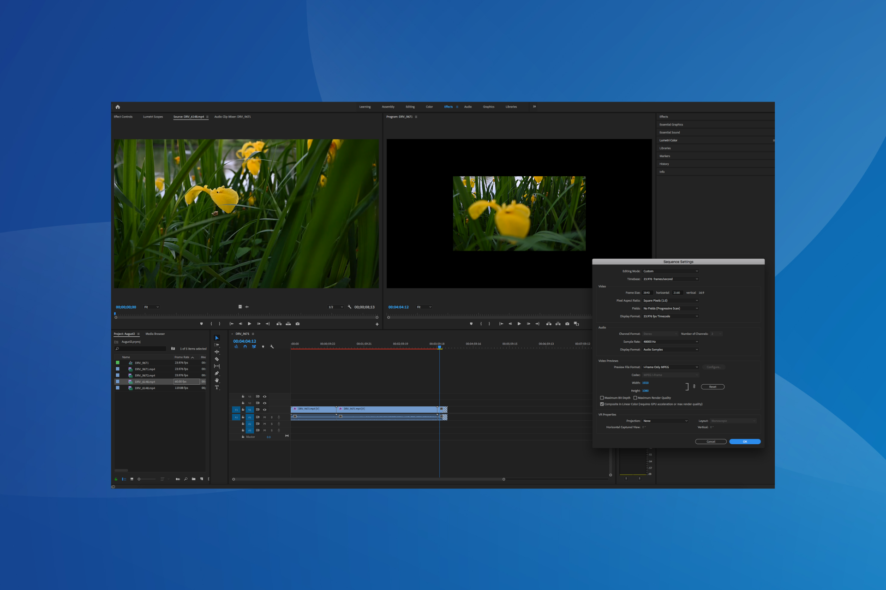The image size is (886, 590).
Task: Select the Hand tool
Action: (216, 380)
